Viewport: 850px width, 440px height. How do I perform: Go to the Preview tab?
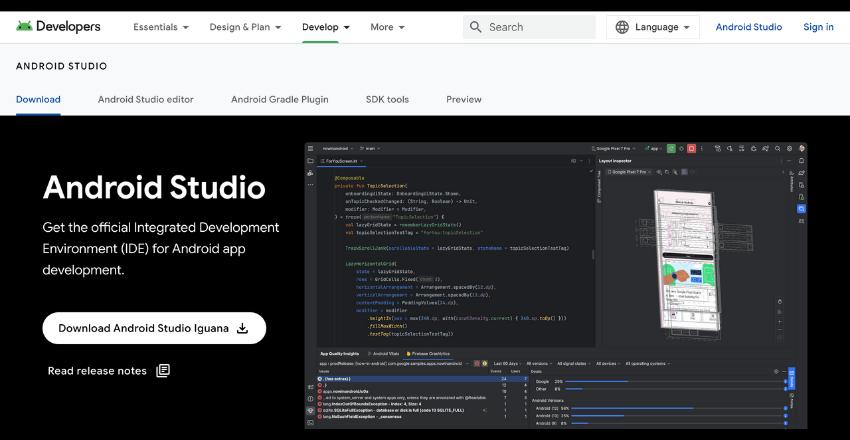click(464, 99)
